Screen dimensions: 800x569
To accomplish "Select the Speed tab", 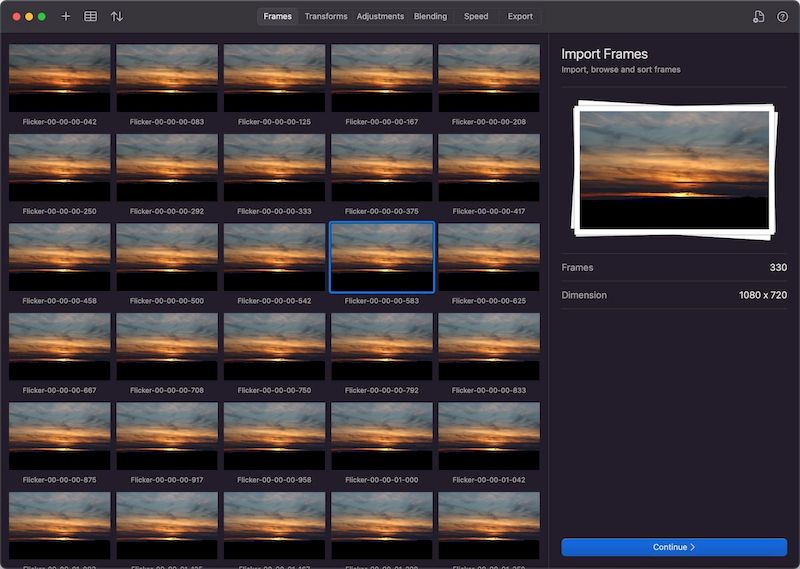I will click(x=476, y=17).
